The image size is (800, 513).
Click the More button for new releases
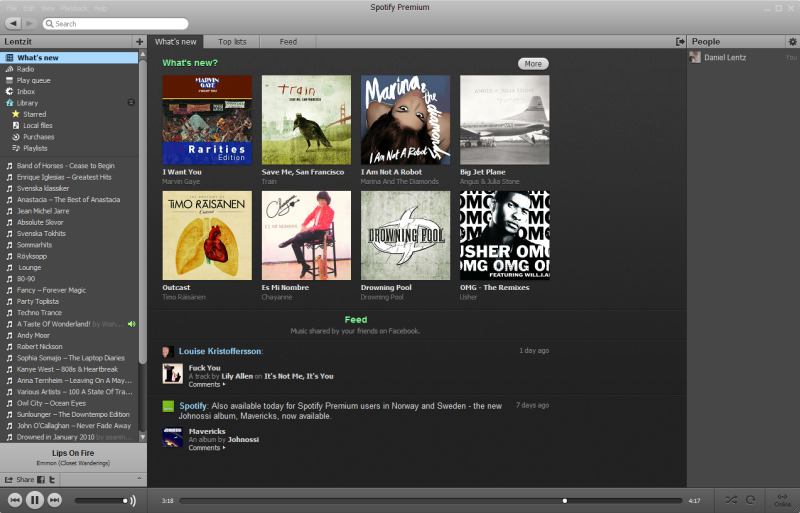tap(533, 64)
